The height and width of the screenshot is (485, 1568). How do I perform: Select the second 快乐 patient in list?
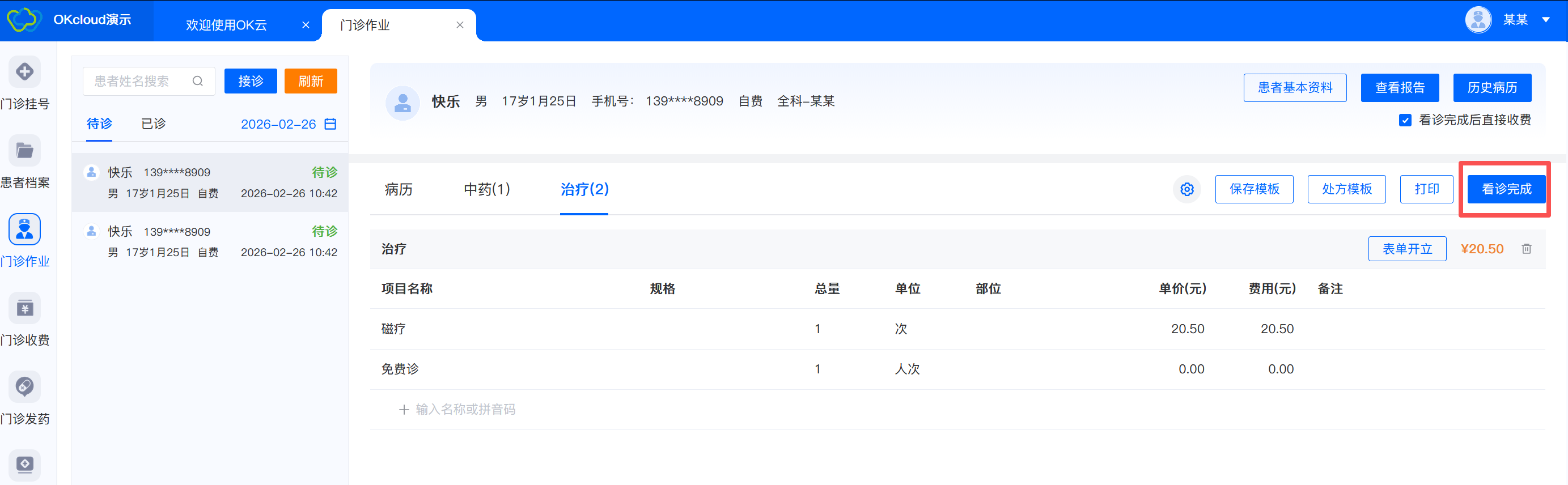coord(210,241)
